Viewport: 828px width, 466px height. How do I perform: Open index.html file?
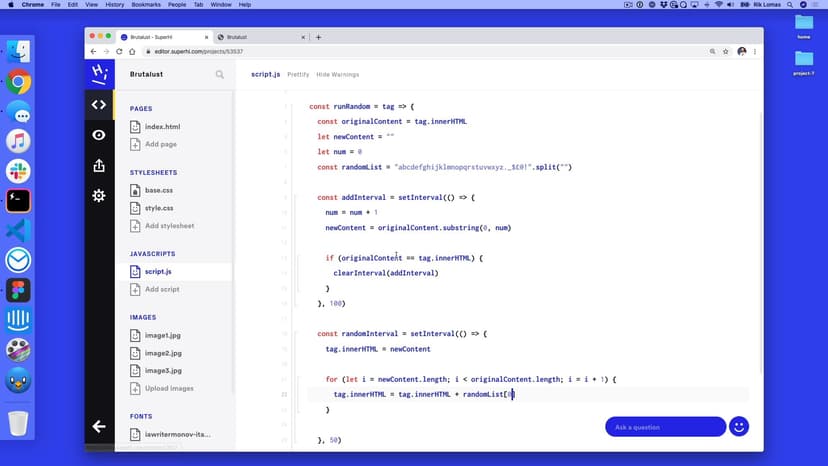[x=162, y=127]
